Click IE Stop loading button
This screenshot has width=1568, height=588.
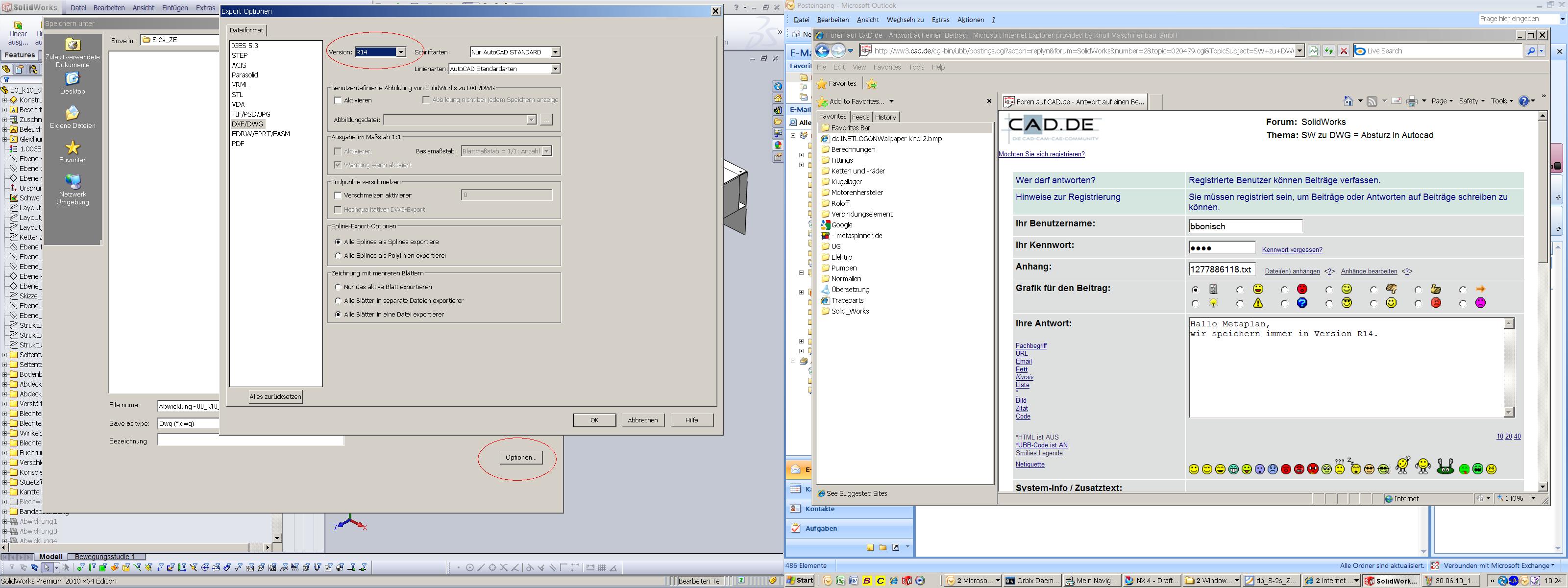[x=1344, y=51]
